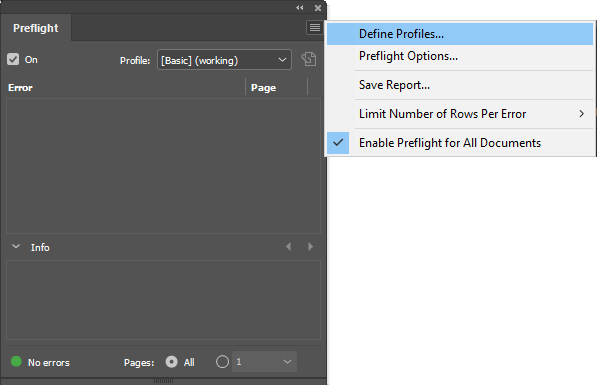The image size is (597, 385).
Task: Go to next error info arrow
Action: pos(310,247)
